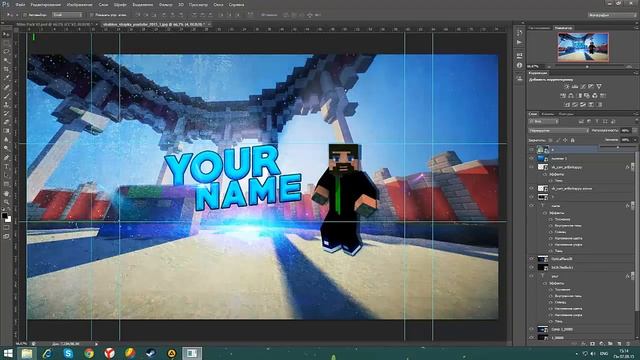Image resolution: width=640 pixels, height=360 pixels.
Task: Select the Clone Stamp tool
Action: (x=6, y=104)
